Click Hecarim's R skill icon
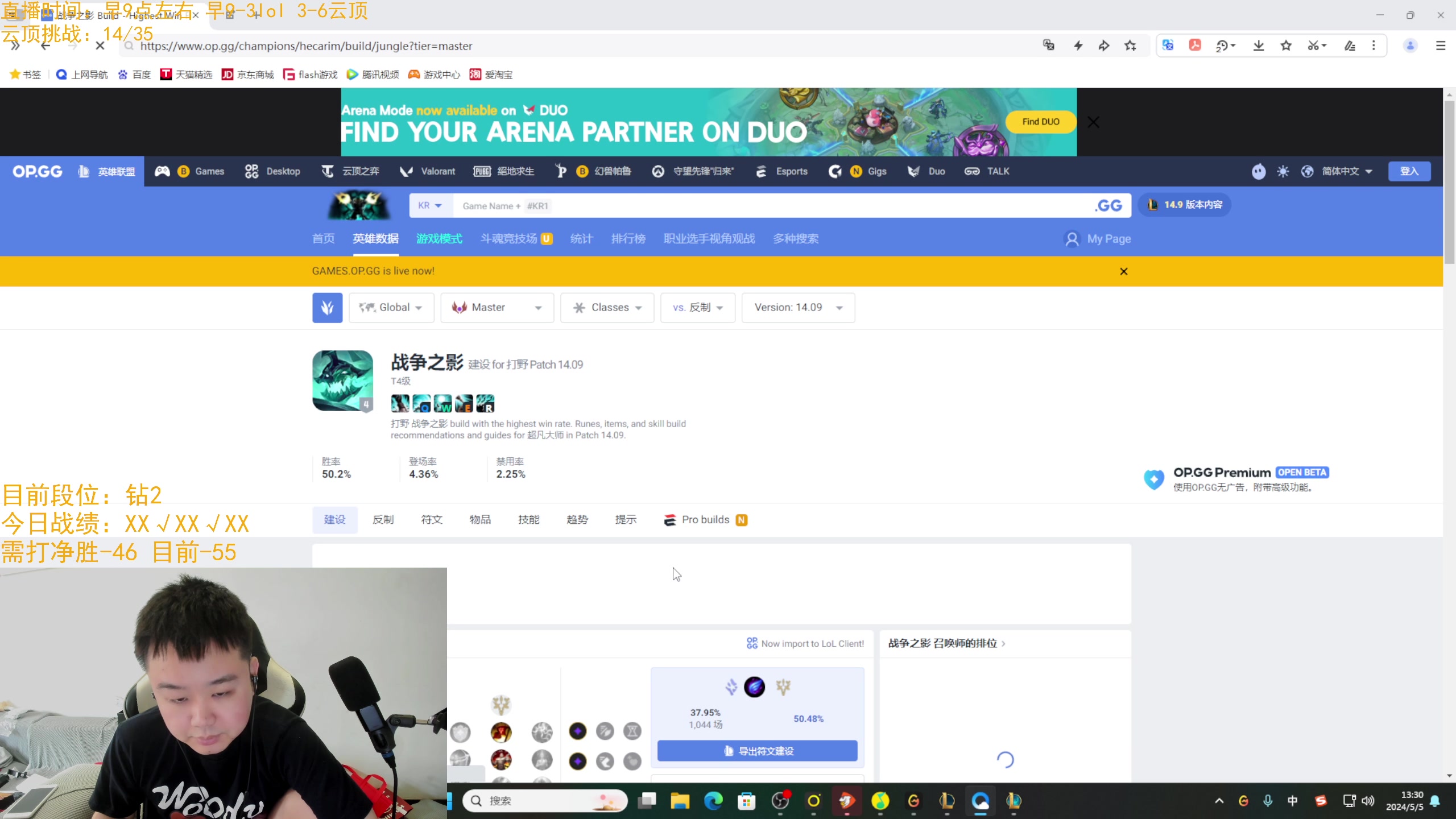Viewport: 1456px width, 819px height. click(485, 403)
